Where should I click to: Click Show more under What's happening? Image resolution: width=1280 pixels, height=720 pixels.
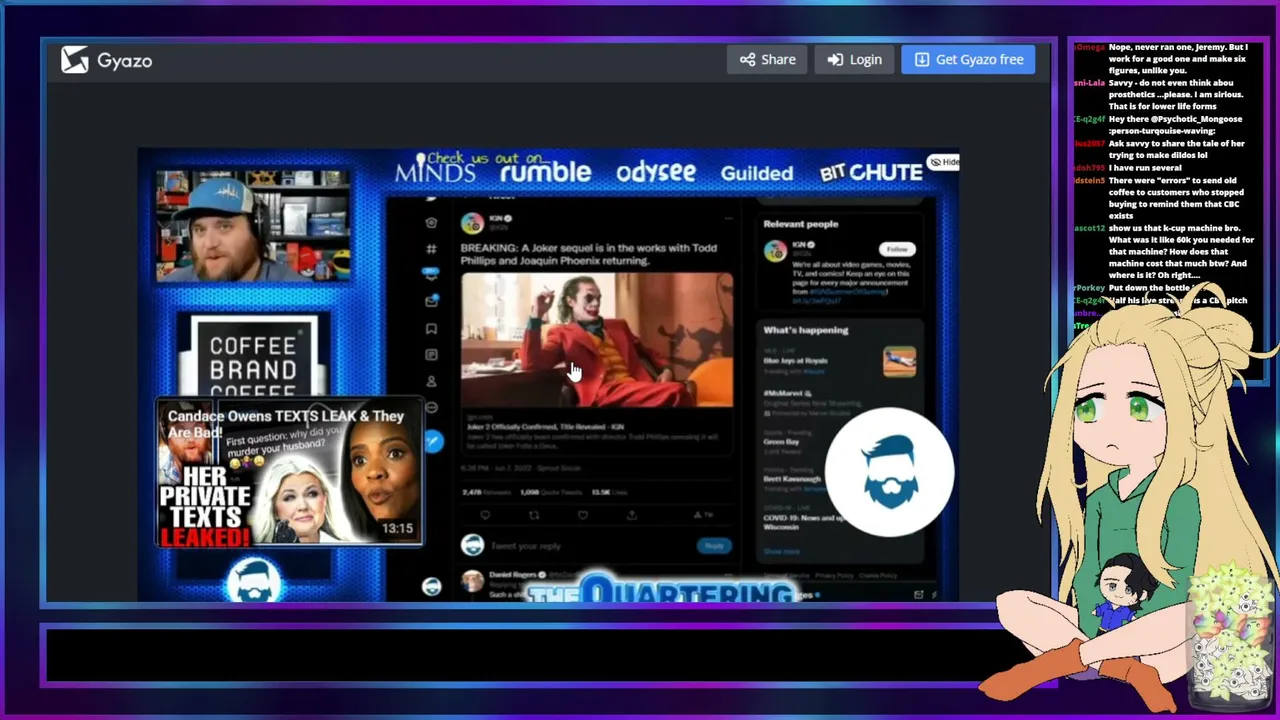(782, 551)
